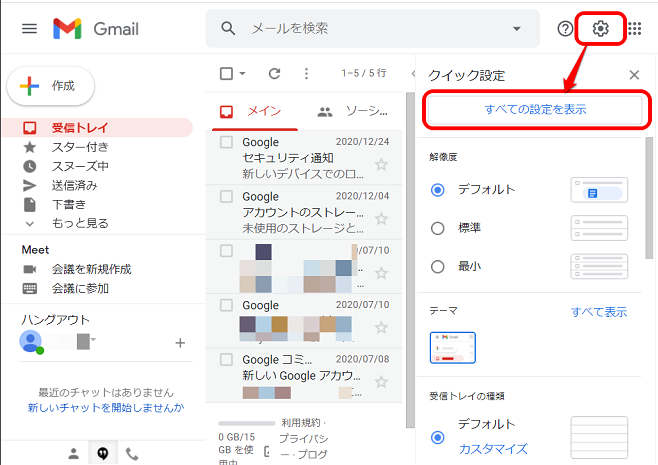Screen dimensions: 658x465
Task: Check the アカウントのストレージ email checkbox
Action: 226,196
